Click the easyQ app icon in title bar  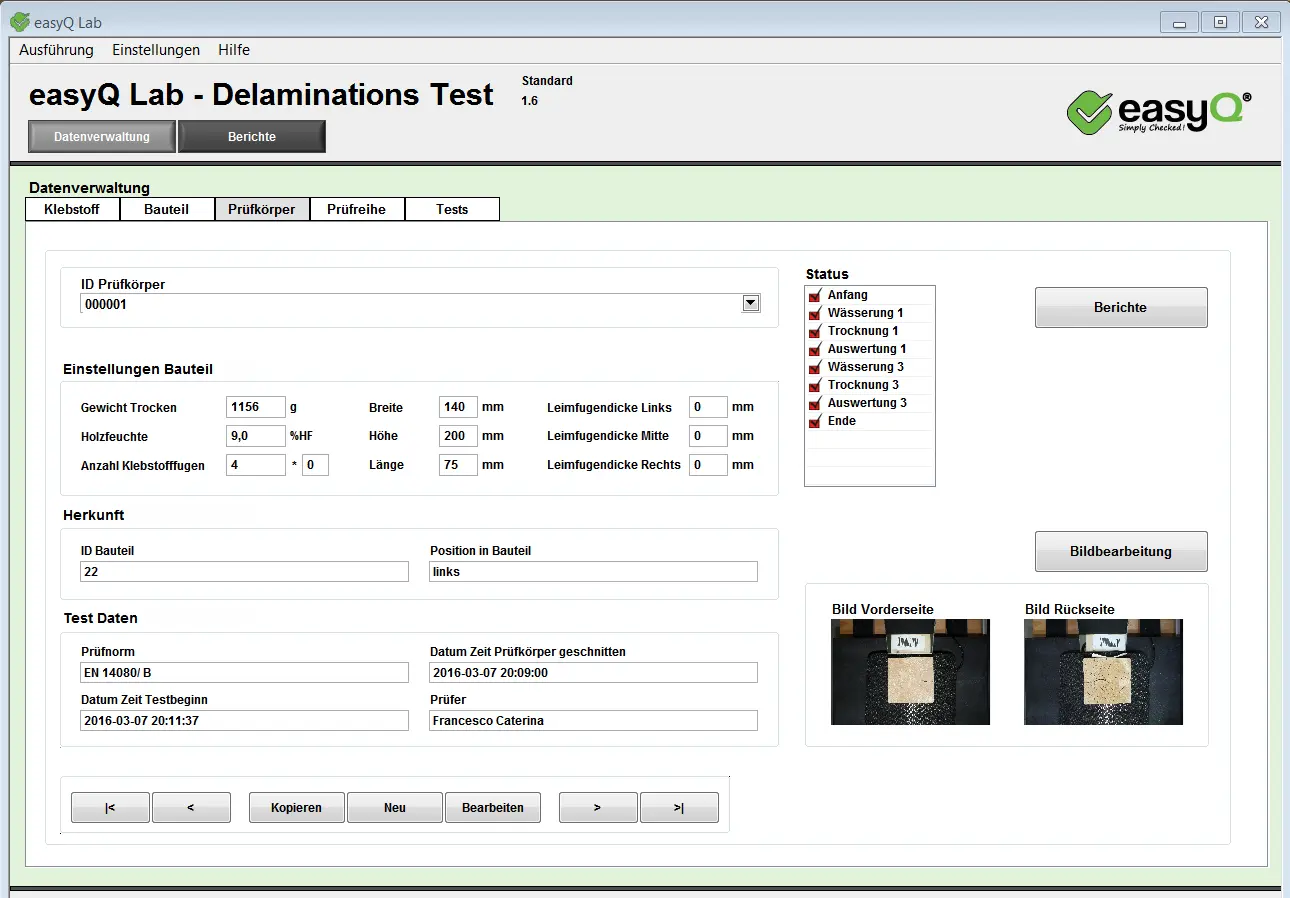click(x=19, y=22)
